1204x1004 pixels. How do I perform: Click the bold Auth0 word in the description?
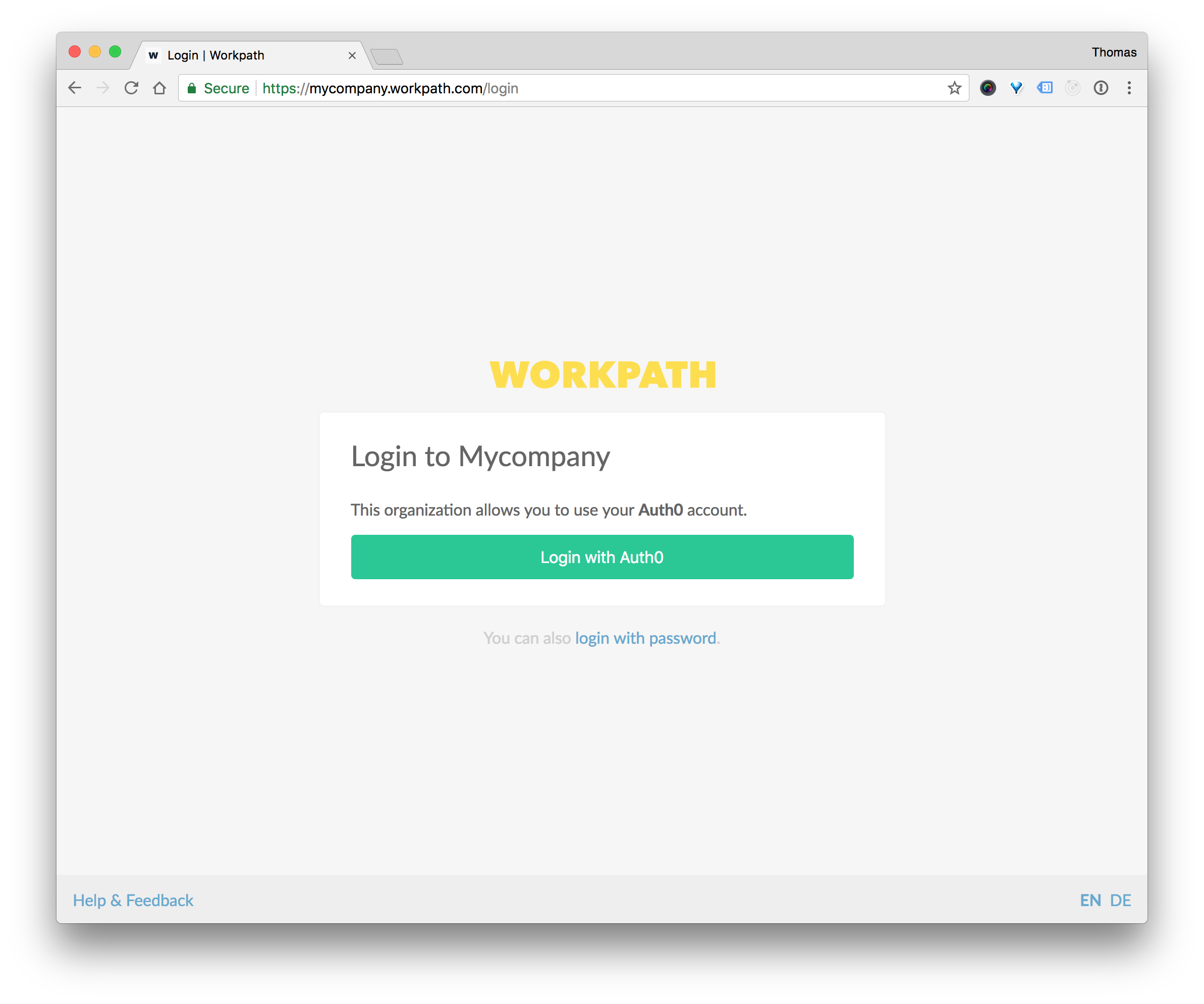click(661, 510)
